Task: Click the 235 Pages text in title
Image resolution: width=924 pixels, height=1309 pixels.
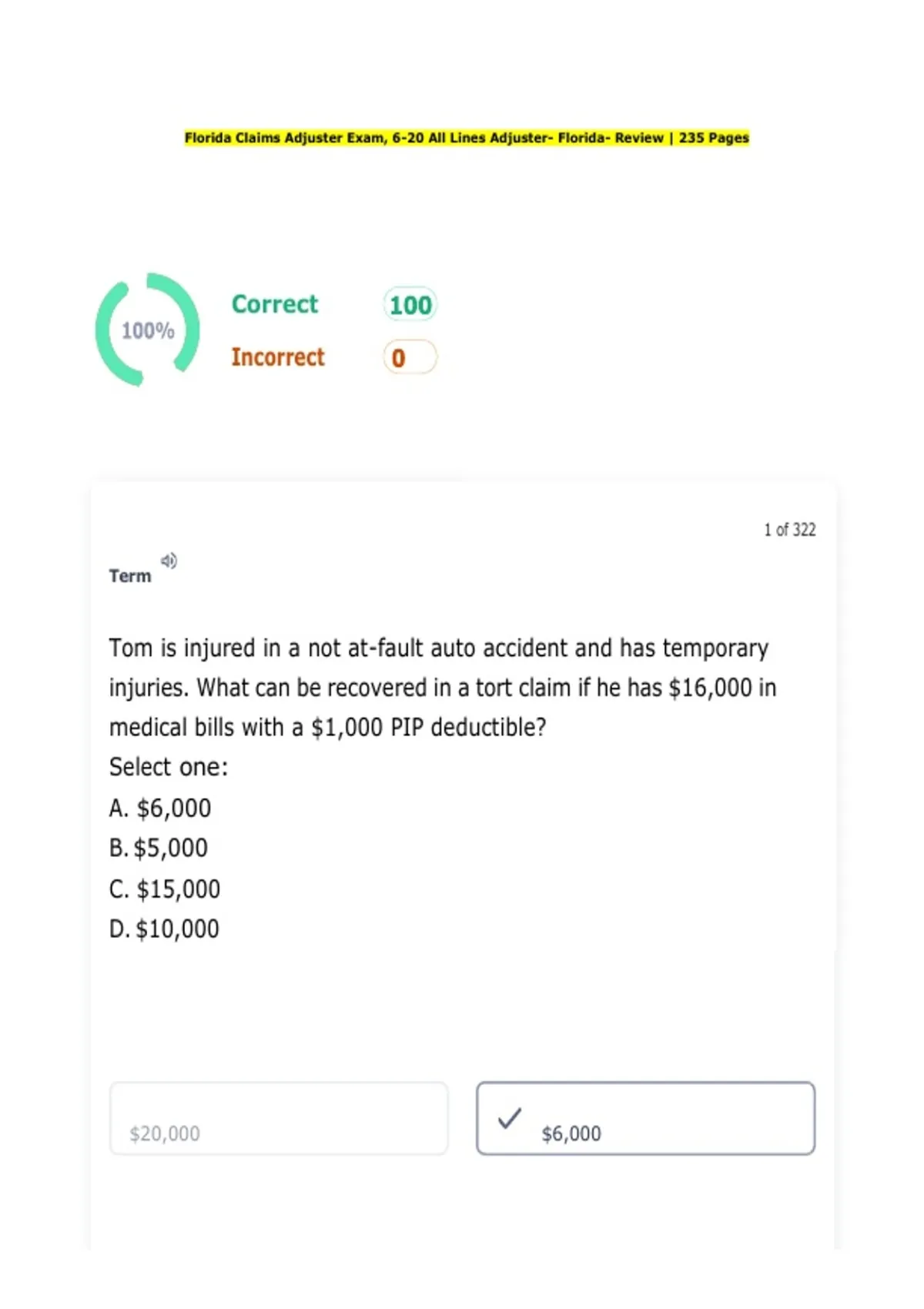Action: [714, 138]
